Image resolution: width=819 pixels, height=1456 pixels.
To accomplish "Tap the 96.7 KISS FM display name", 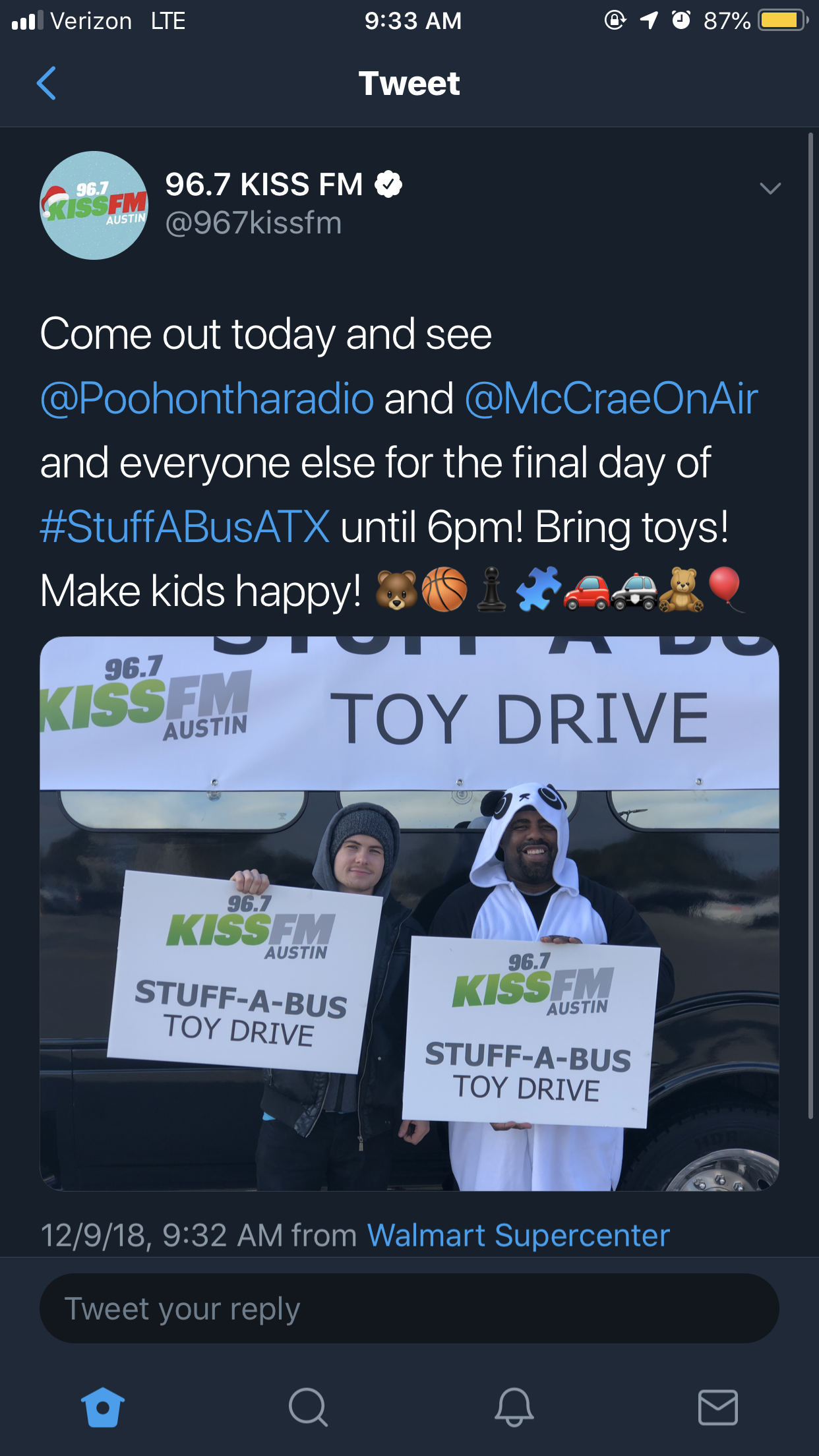I will click(264, 184).
